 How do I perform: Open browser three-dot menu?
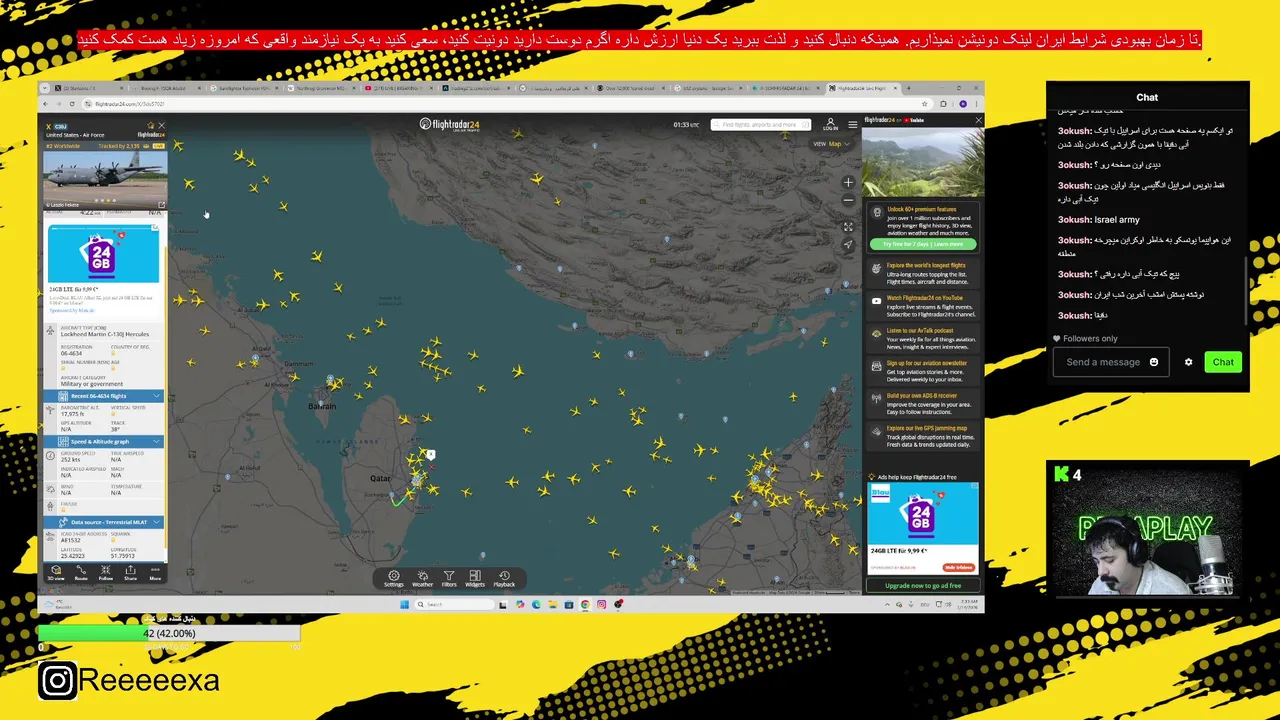[x=976, y=104]
